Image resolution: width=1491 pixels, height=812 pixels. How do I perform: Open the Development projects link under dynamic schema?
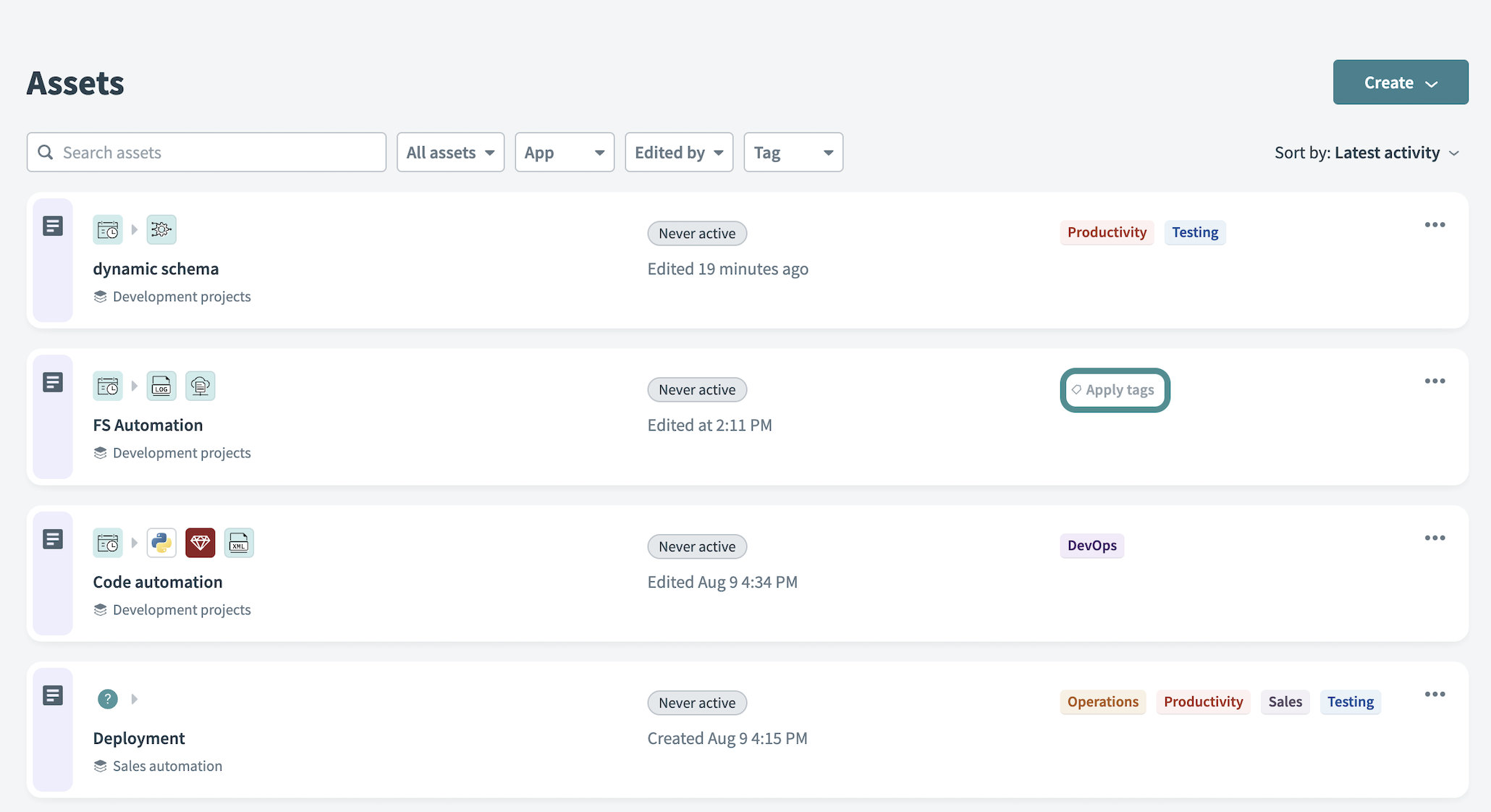click(181, 297)
